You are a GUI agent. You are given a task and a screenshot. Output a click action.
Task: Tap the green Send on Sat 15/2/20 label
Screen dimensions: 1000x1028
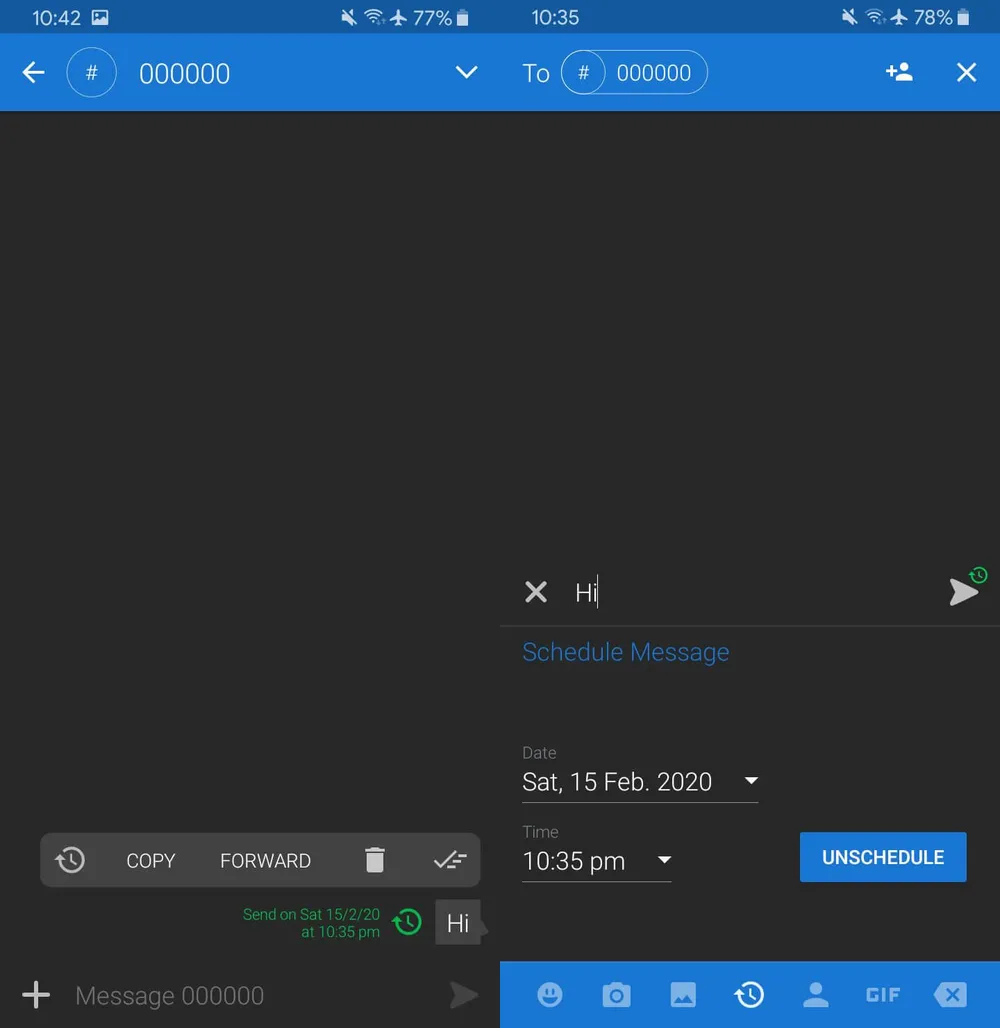[x=311, y=922]
